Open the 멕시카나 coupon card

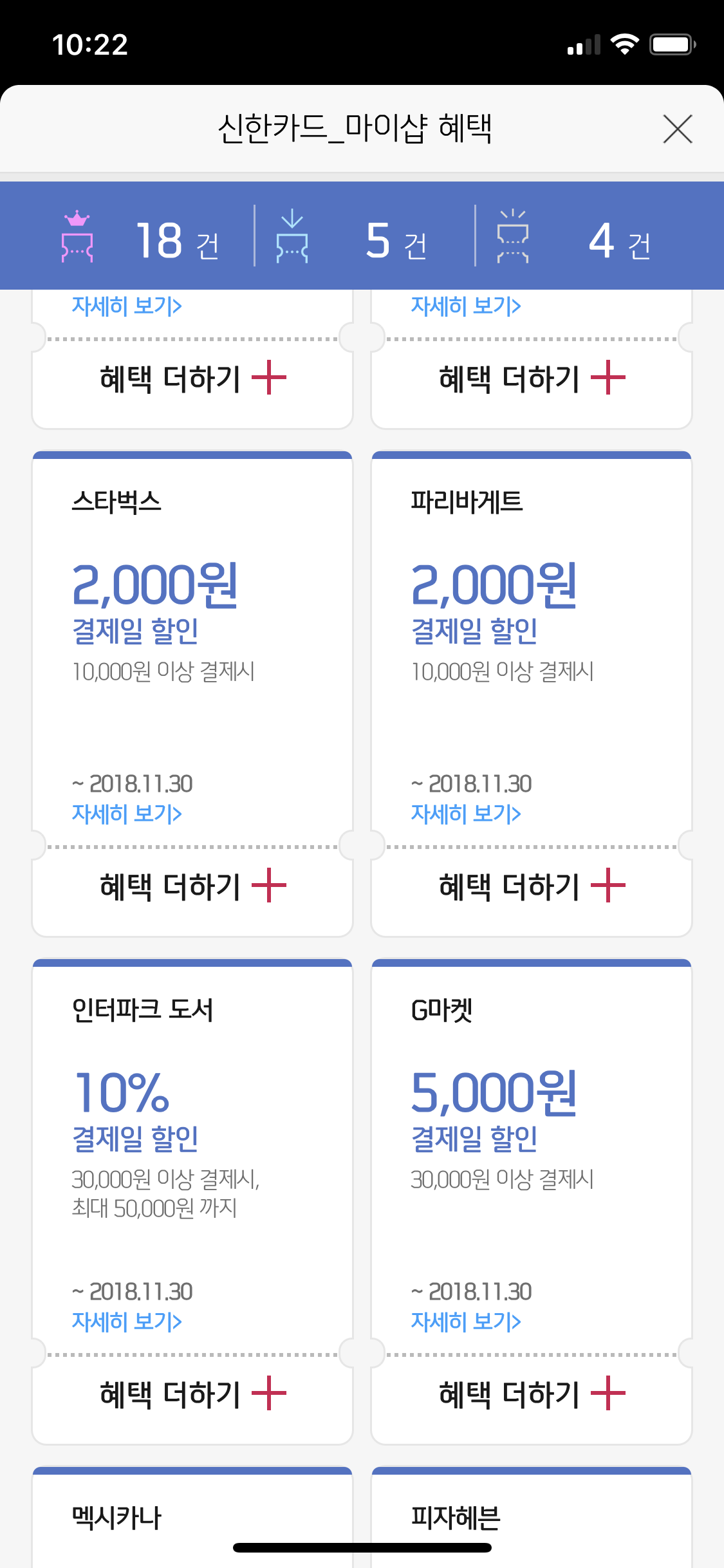[x=192, y=1518]
